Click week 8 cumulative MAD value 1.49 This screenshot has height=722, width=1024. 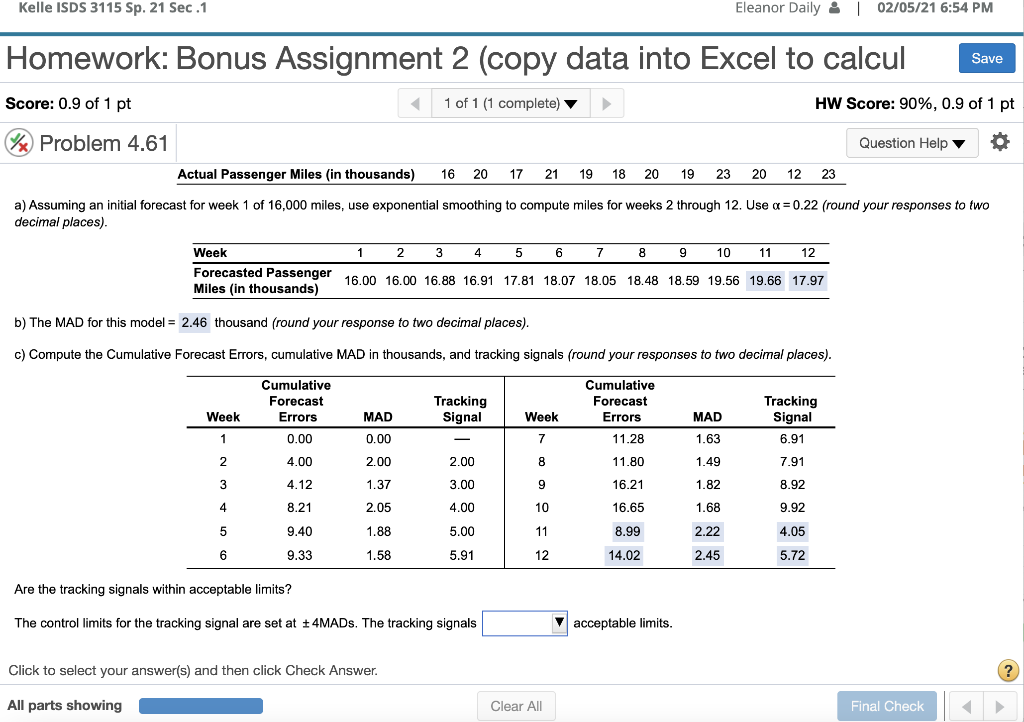[707, 462]
